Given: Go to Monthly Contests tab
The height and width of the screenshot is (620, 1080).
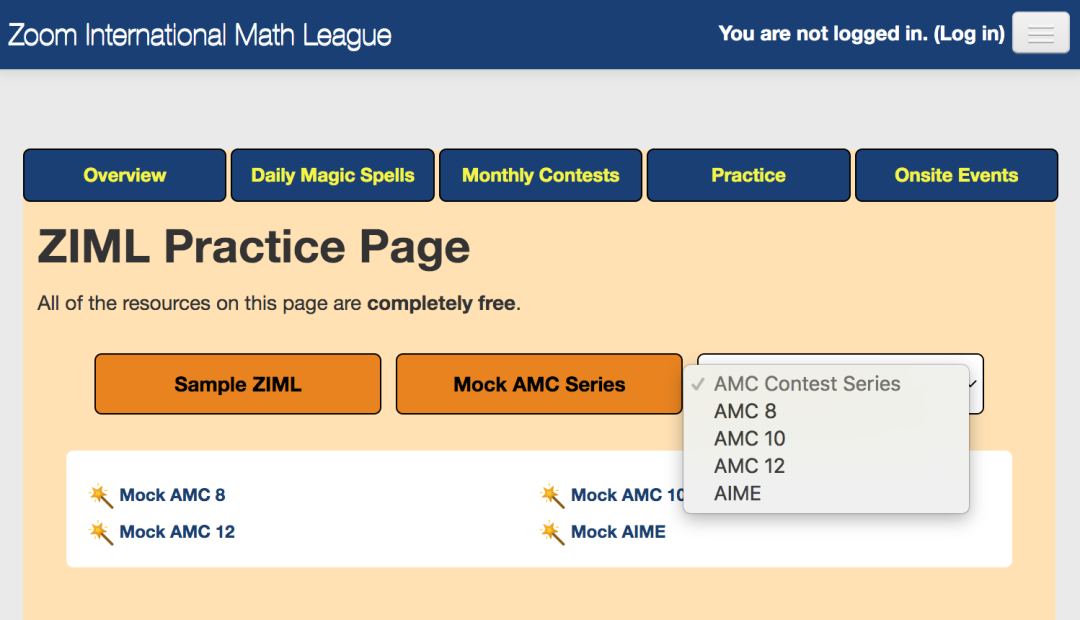Looking at the screenshot, I should pyautogui.click(x=540, y=175).
